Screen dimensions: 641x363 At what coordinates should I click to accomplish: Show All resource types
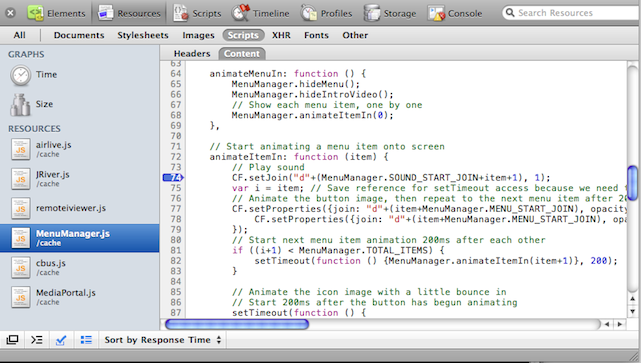pos(19,35)
